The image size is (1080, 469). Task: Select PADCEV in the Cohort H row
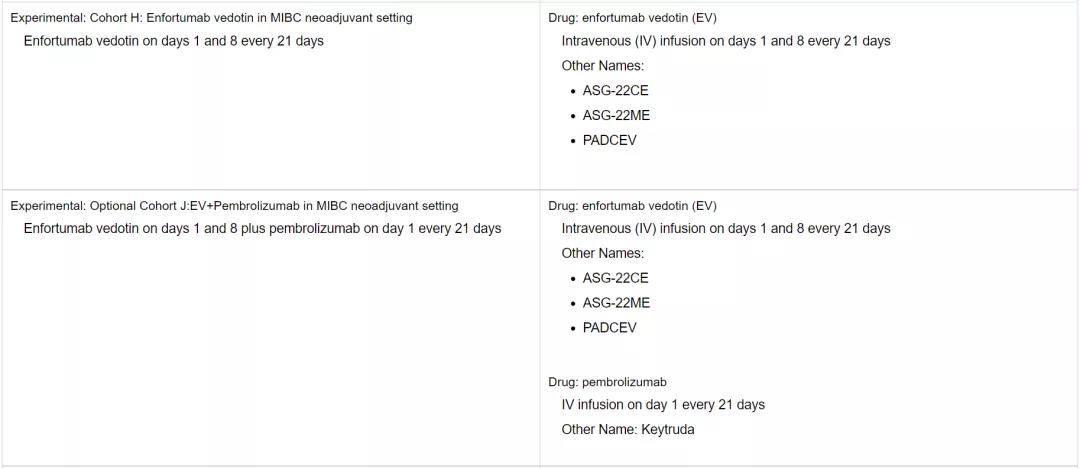[x=609, y=140]
